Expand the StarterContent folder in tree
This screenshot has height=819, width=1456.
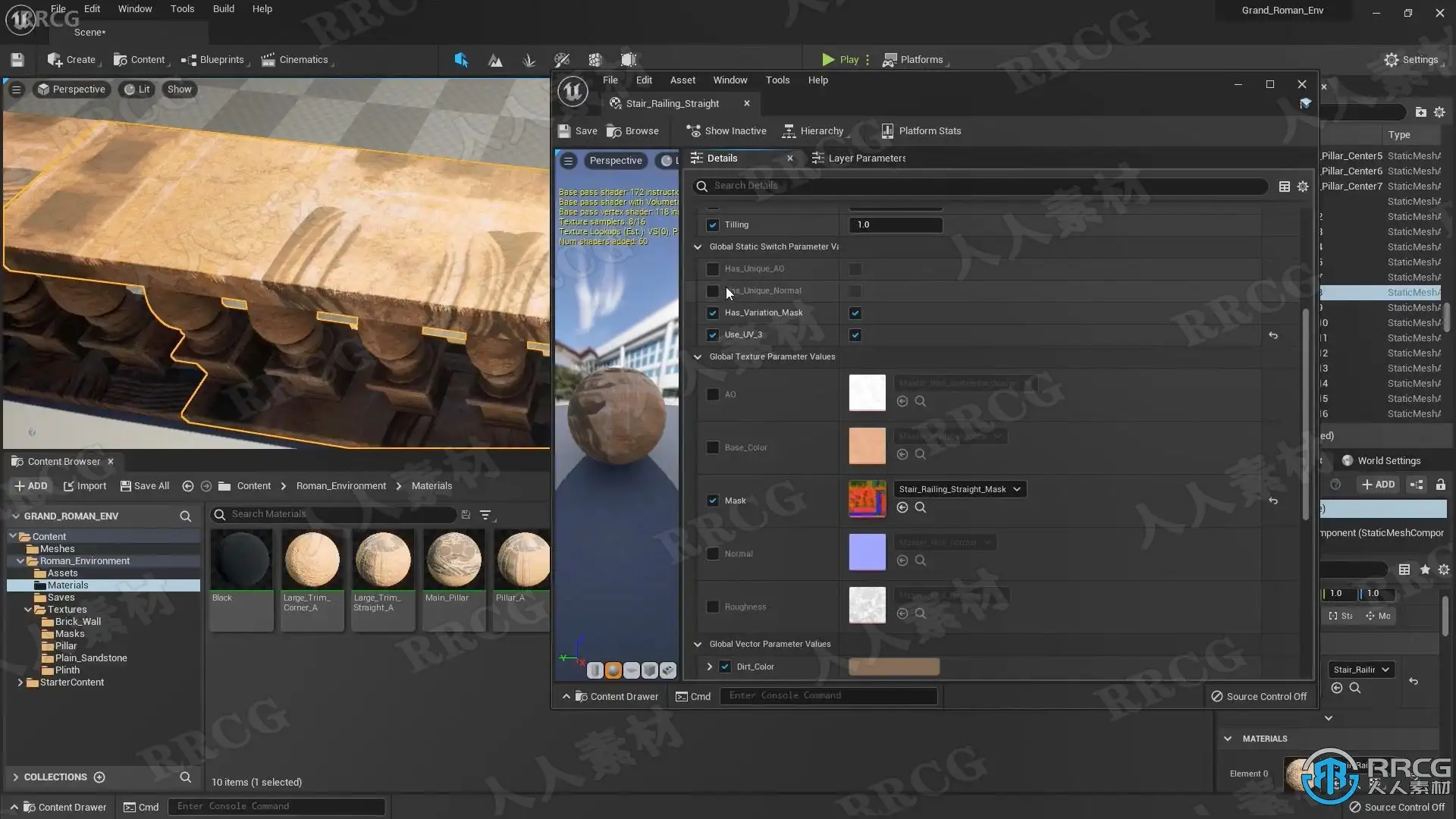[x=20, y=682]
